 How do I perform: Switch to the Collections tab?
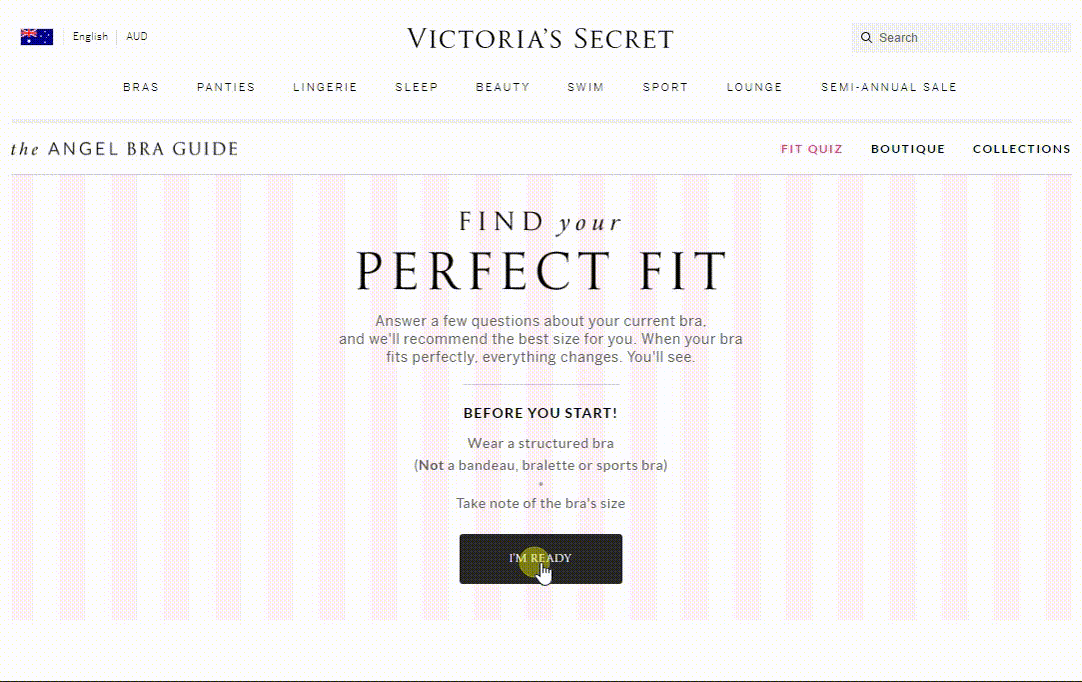tap(1021, 149)
